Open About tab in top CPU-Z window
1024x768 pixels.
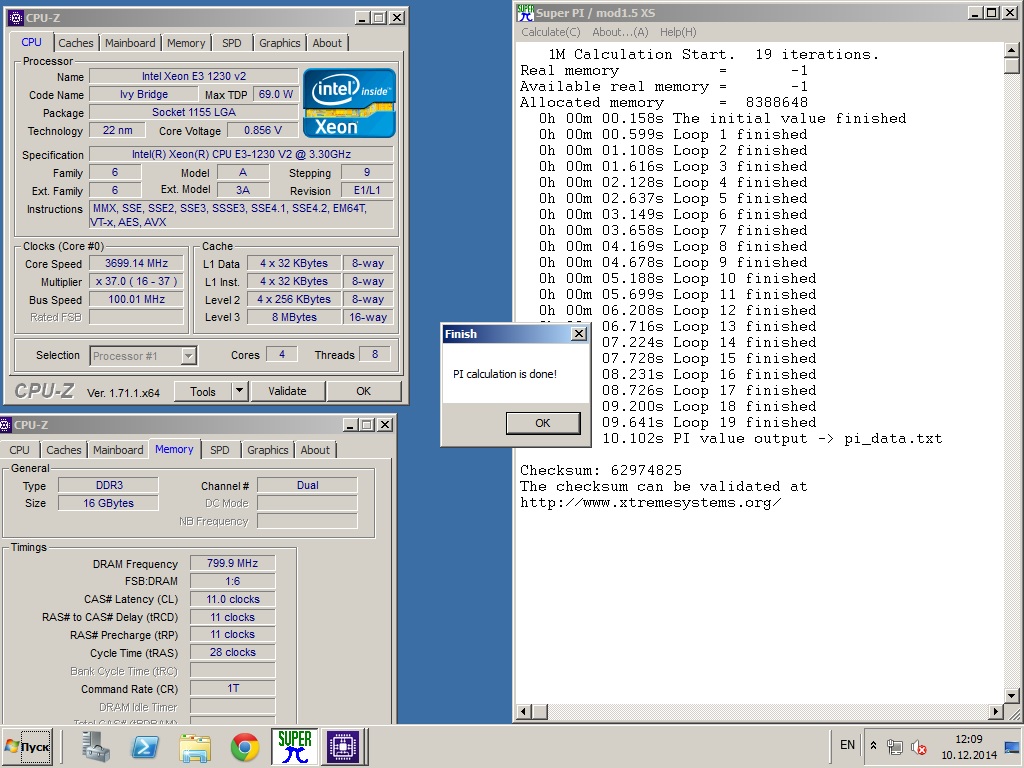click(x=327, y=43)
